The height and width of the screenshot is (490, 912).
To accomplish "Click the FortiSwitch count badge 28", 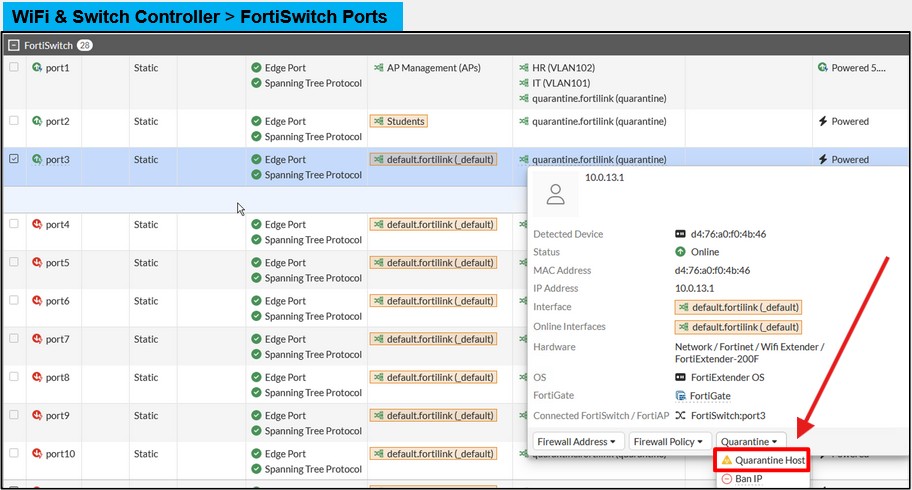I will [x=85, y=45].
